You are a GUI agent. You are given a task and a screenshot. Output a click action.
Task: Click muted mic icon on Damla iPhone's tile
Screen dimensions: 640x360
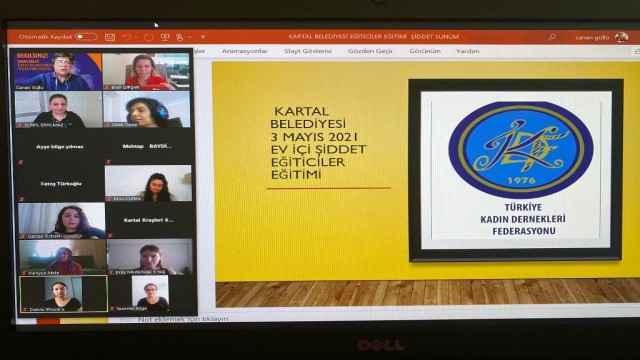point(25,309)
